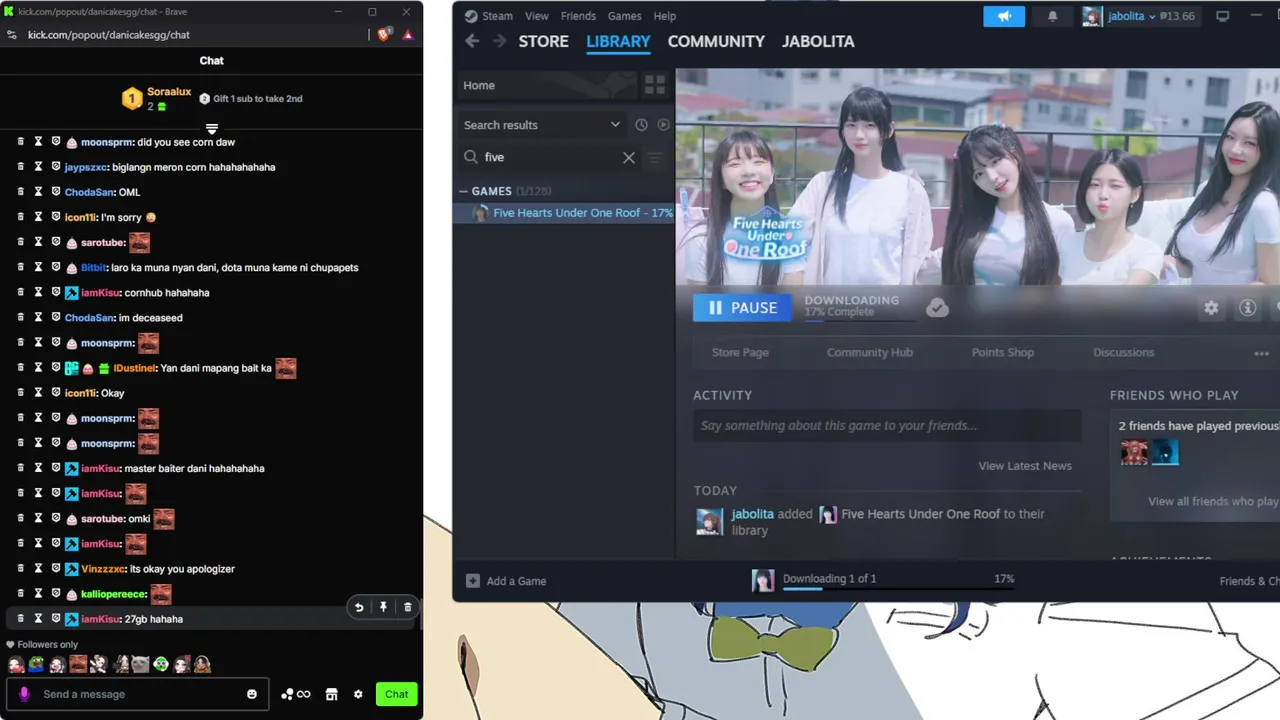The image size is (1280, 720).
Task: Click cloud sync status icon beside downloading
Action: tap(937, 308)
